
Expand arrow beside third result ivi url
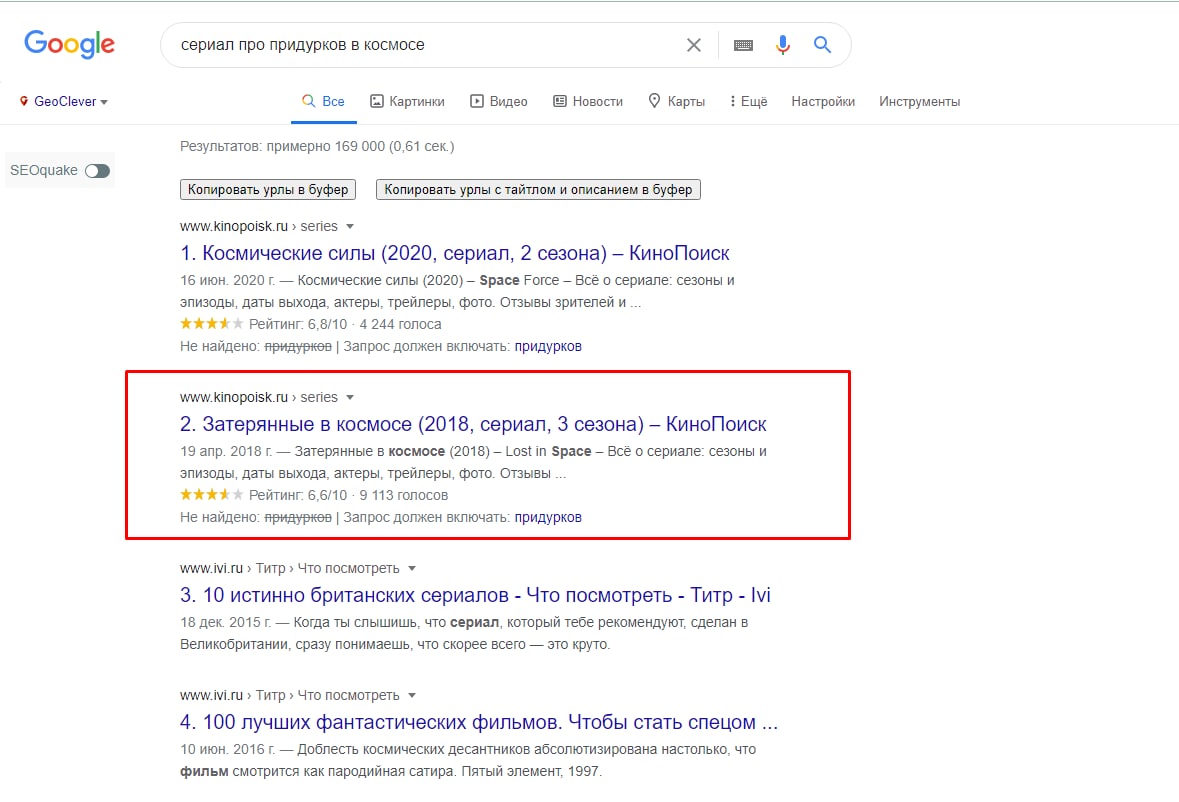click(x=412, y=569)
